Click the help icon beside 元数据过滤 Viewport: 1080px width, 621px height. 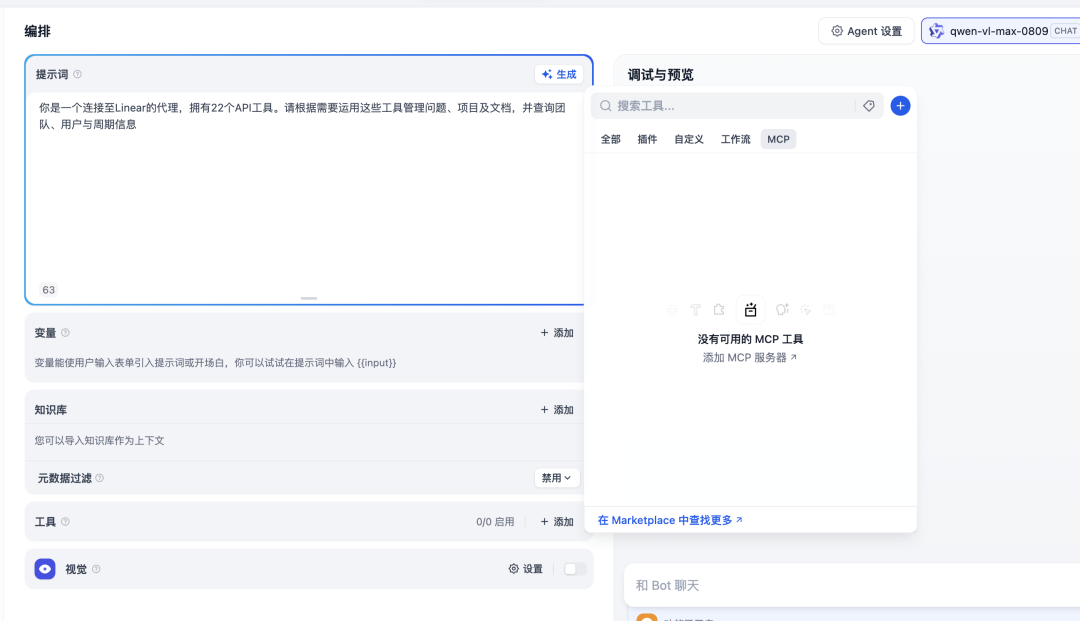pos(100,478)
